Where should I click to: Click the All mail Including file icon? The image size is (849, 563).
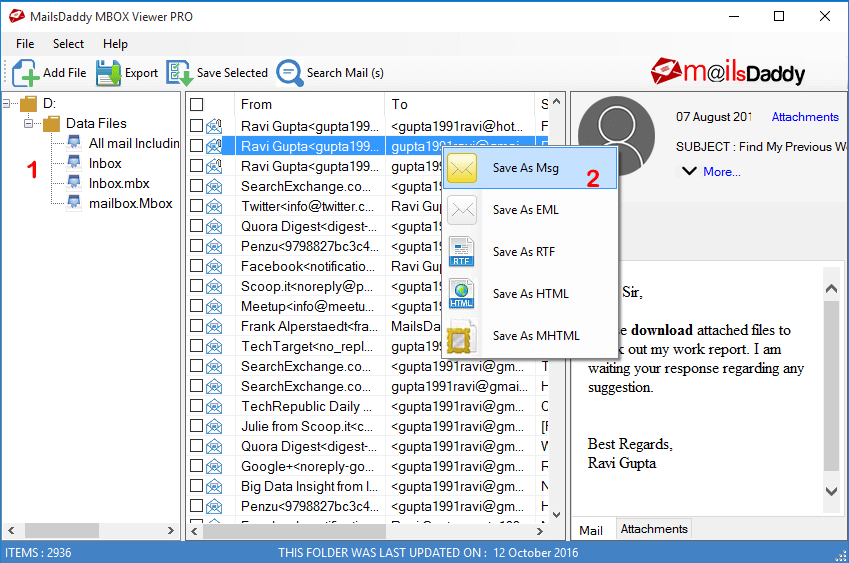(x=74, y=142)
